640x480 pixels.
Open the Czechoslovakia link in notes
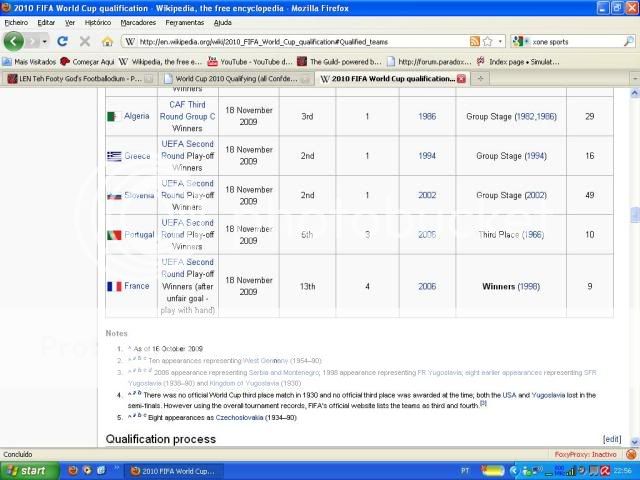242,416
